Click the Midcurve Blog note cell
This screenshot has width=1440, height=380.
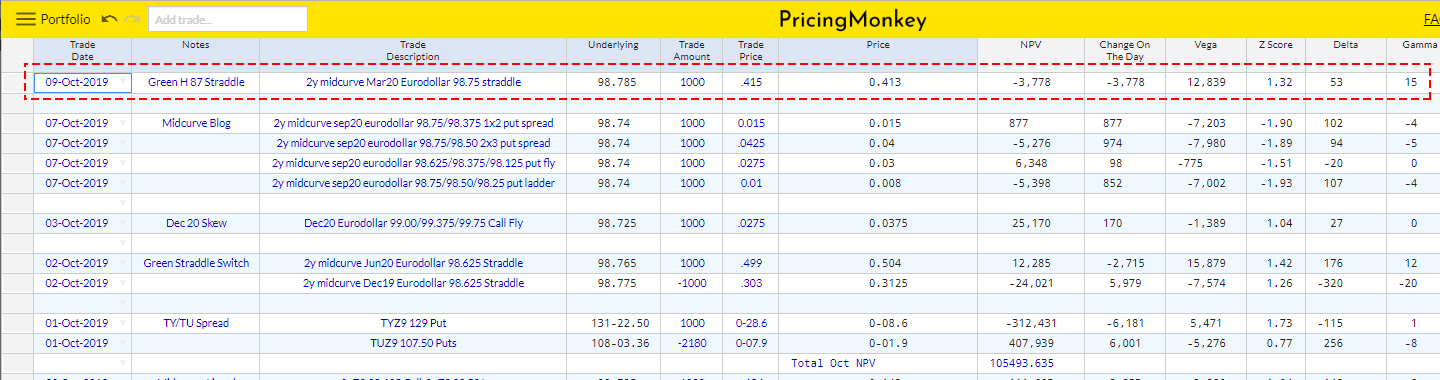pos(196,123)
